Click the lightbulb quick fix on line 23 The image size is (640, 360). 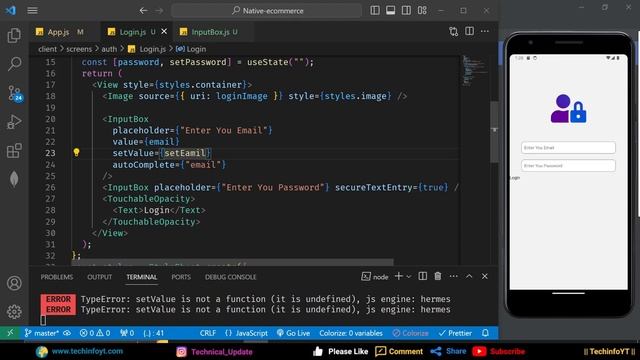click(x=76, y=152)
